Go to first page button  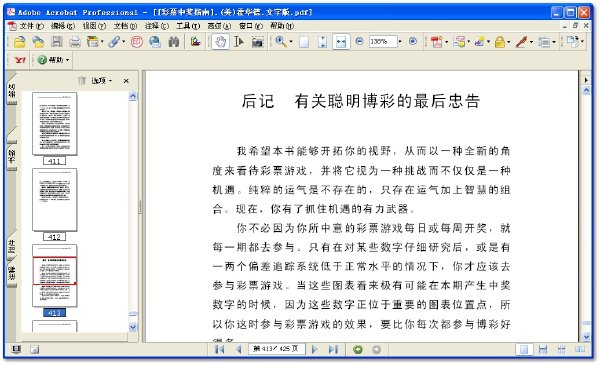pos(220,349)
